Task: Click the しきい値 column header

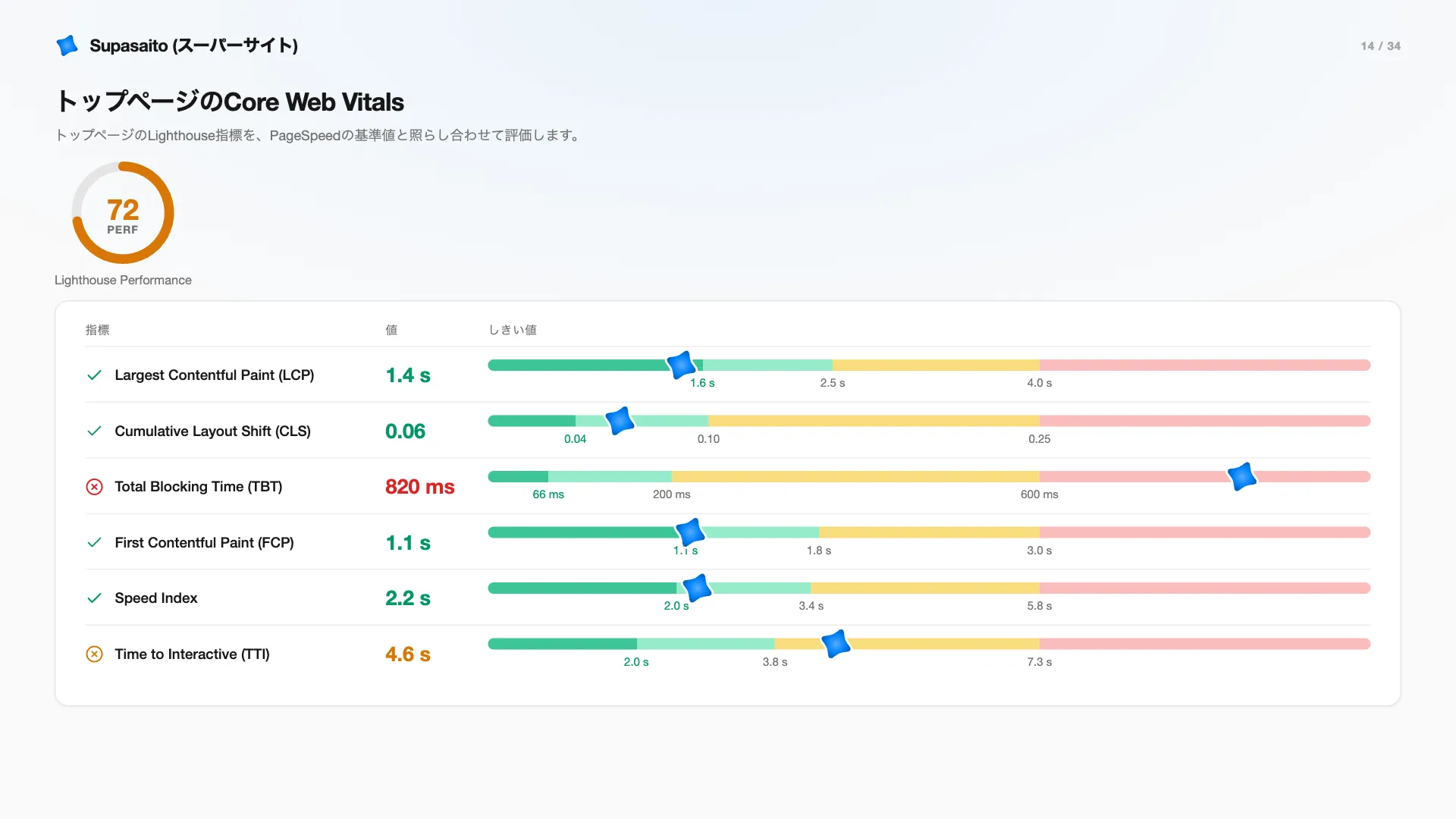Action: 513,330
